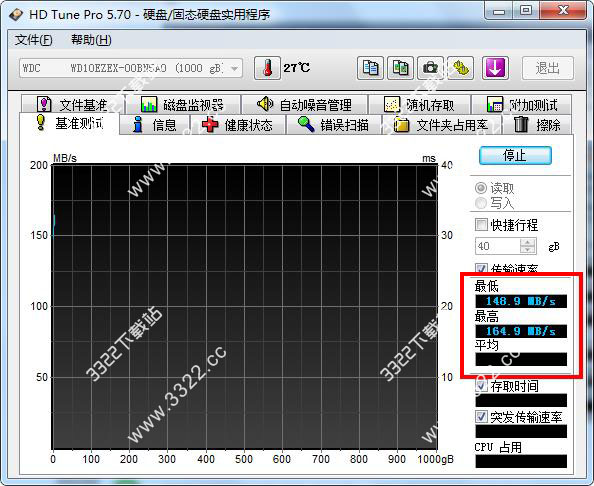Click the 平均 label
594x486 pixels.
pyautogui.click(x=487, y=345)
